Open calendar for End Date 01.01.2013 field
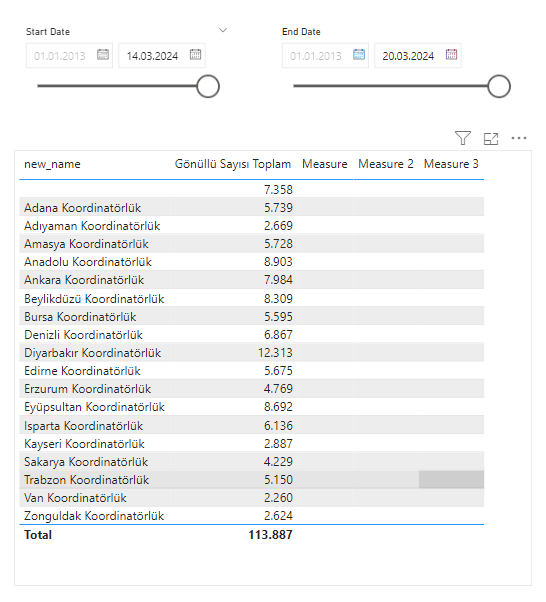Screen dimensions: 546x602 tap(359, 55)
